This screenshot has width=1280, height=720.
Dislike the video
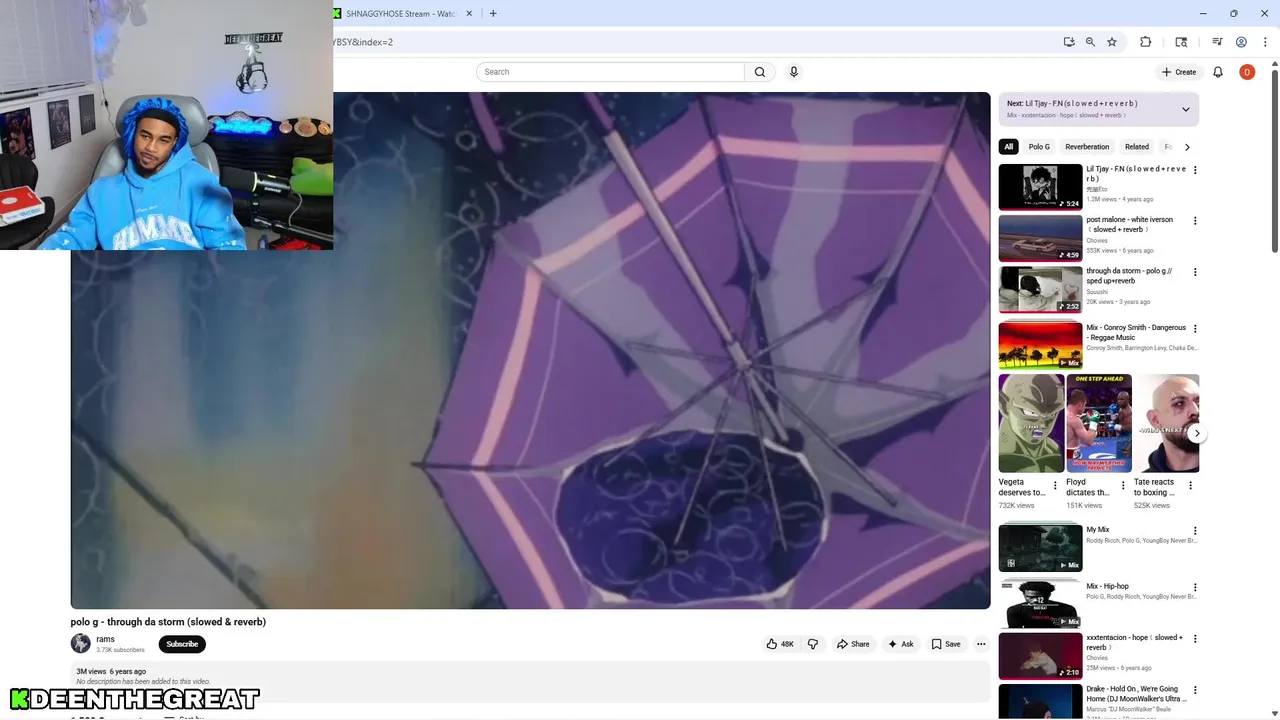click(x=813, y=644)
